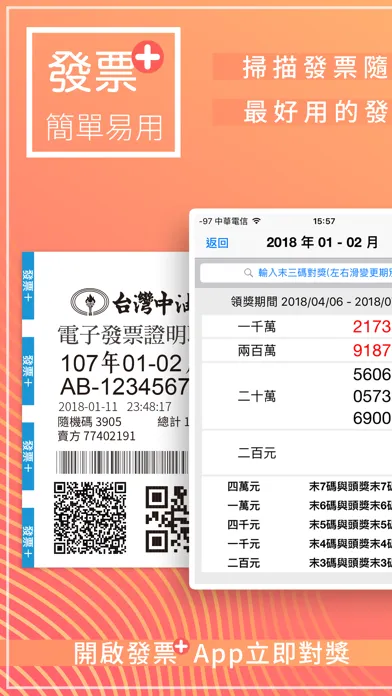Click the 電子發票證明 heading on receipt
This screenshot has height=696, width=392.
coord(124,336)
